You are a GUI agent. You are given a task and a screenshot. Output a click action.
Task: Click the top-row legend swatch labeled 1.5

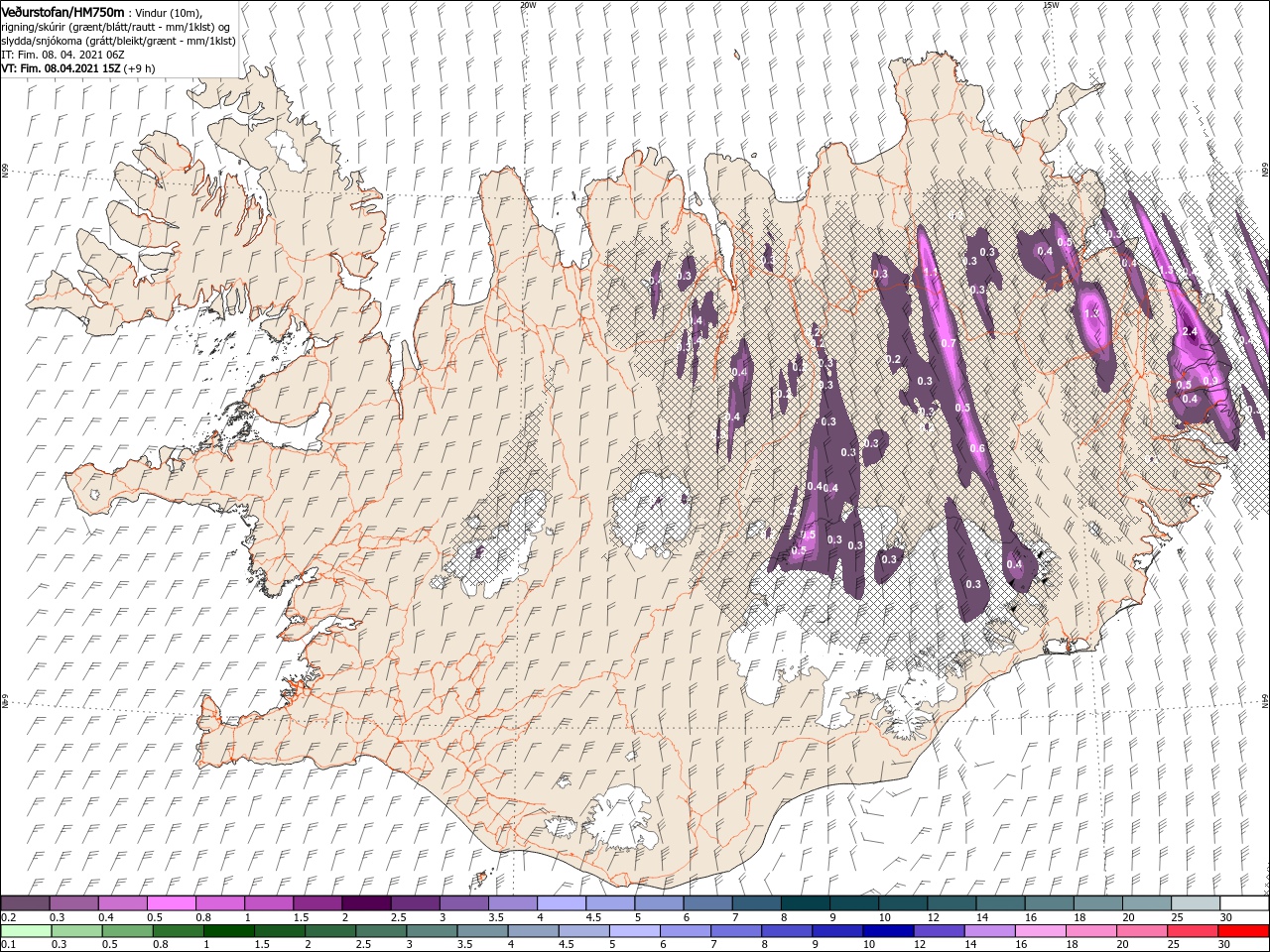(317, 903)
